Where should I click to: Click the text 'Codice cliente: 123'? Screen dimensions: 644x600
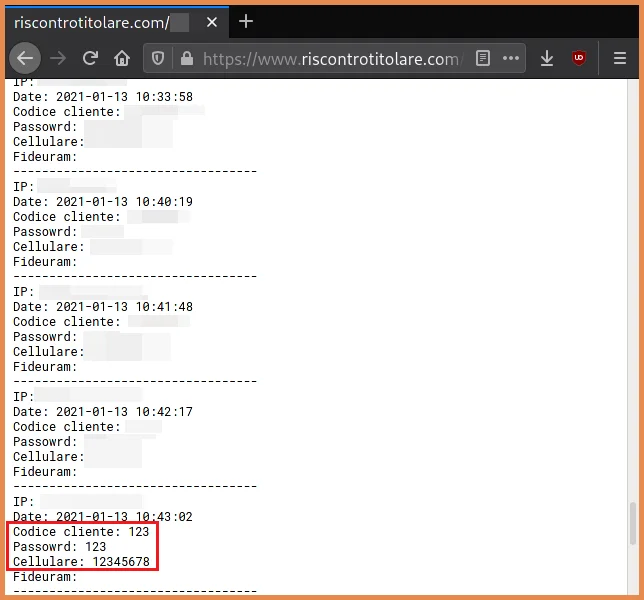81,532
